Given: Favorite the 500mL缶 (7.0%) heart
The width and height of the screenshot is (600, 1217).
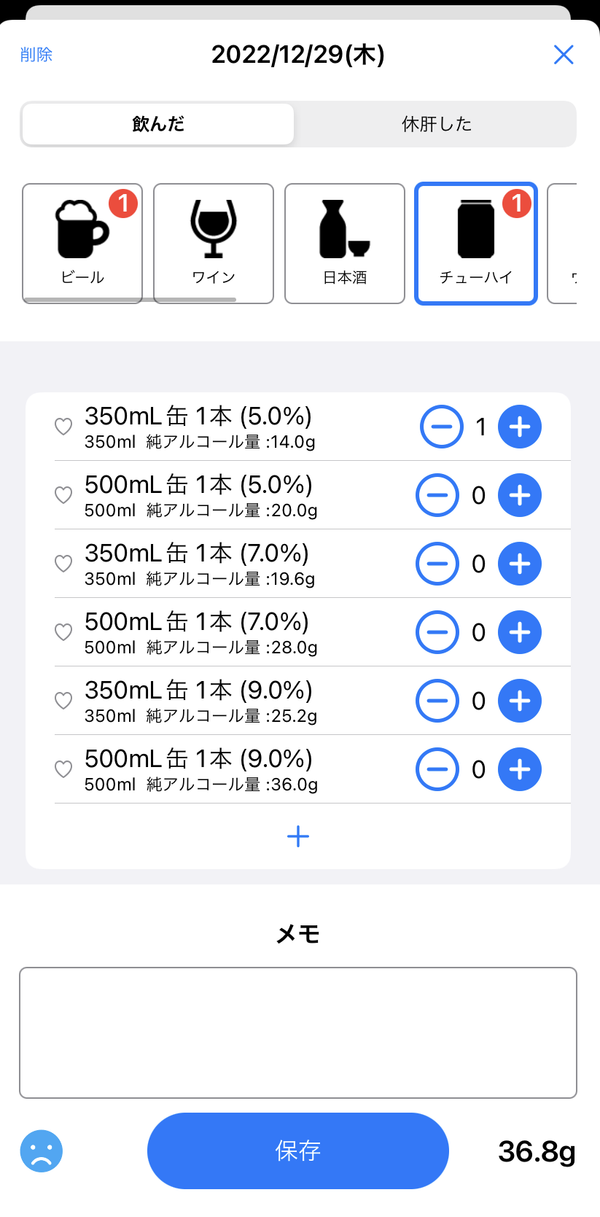Looking at the screenshot, I should [63, 632].
